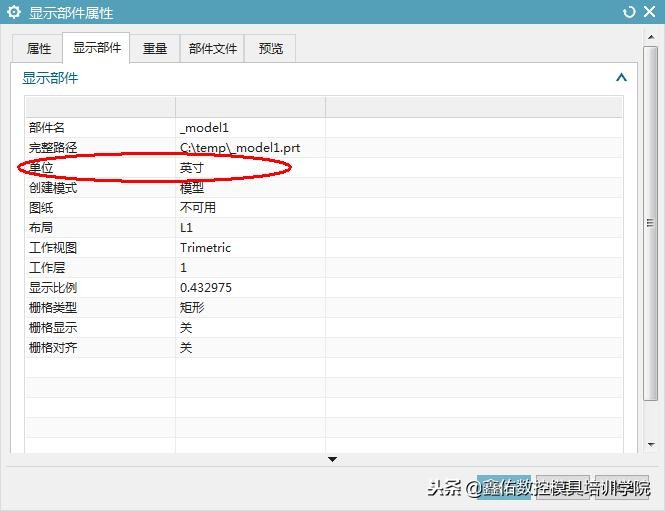Click the _model1 value cell
Viewport: 665px width, 511px height.
point(204,128)
